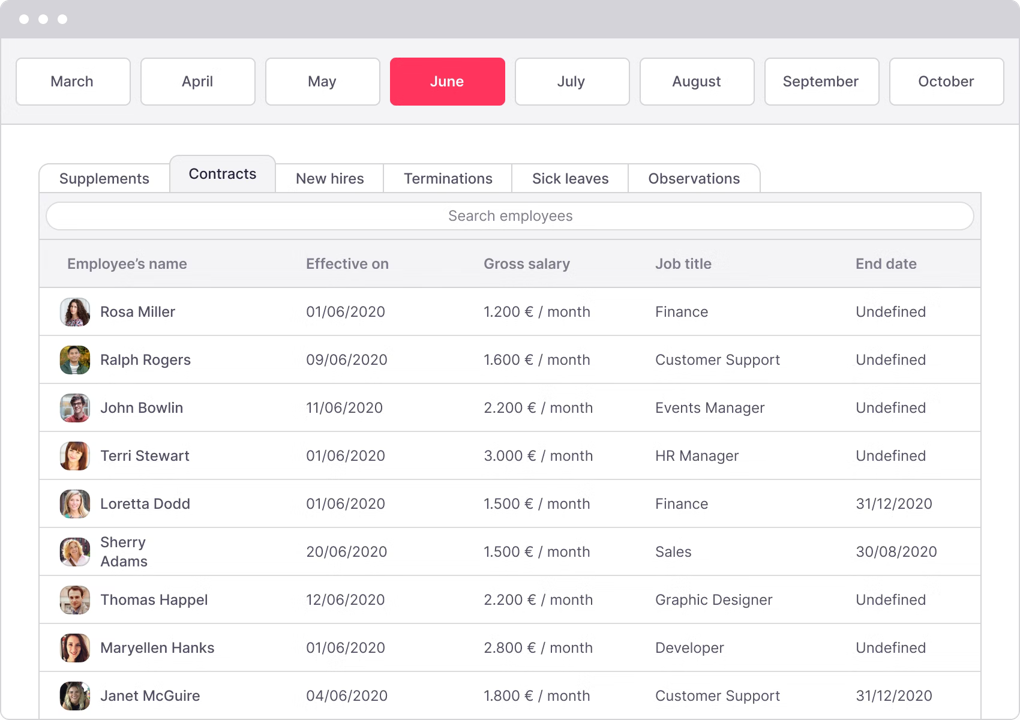Select the Observations tab
Image resolution: width=1020 pixels, height=720 pixels.
click(x=694, y=178)
